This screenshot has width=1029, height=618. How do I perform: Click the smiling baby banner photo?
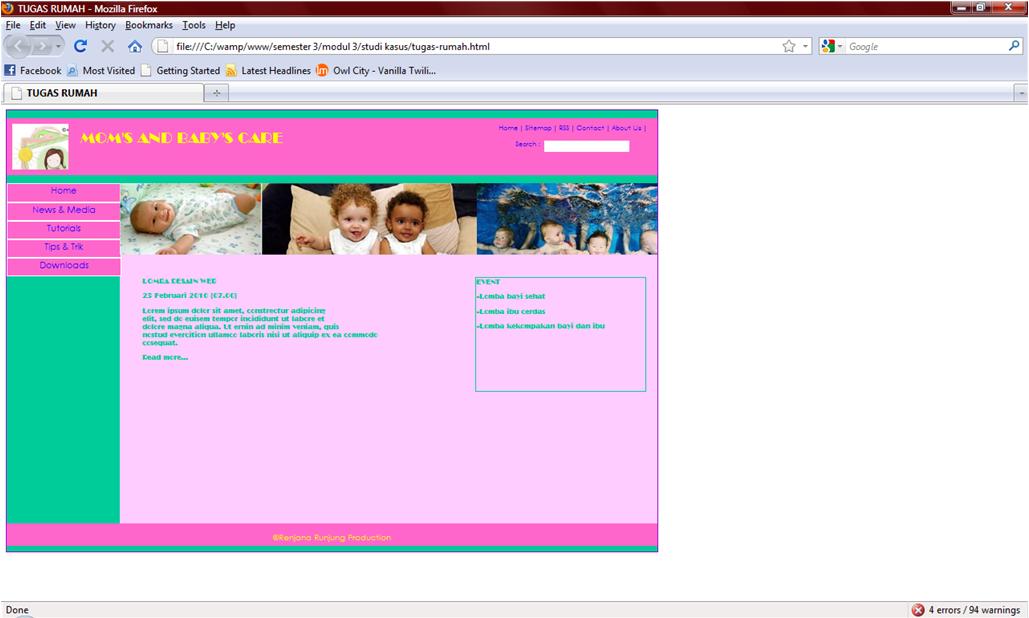190,219
